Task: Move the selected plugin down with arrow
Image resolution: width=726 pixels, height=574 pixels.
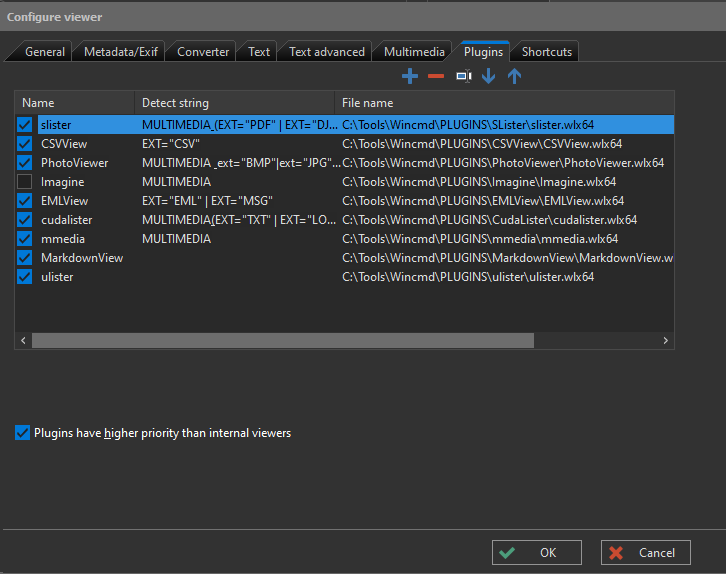Action: tap(488, 76)
